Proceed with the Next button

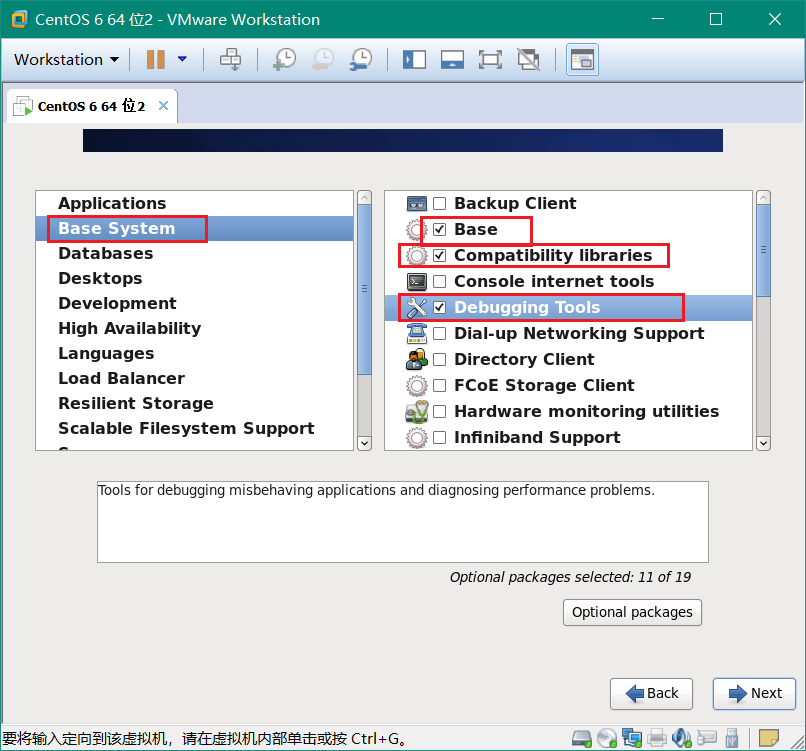pyautogui.click(x=755, y=693)
